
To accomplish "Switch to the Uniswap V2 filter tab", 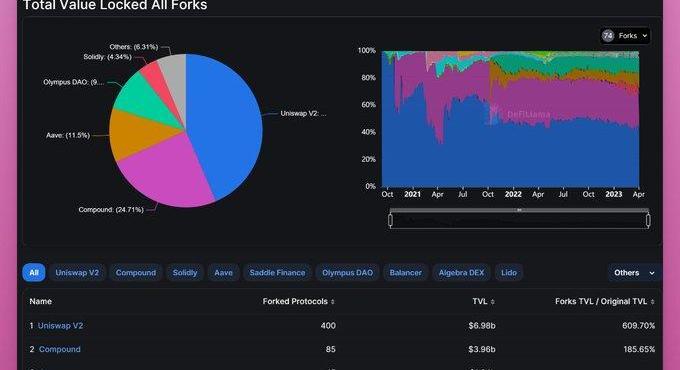I will 77,272.
